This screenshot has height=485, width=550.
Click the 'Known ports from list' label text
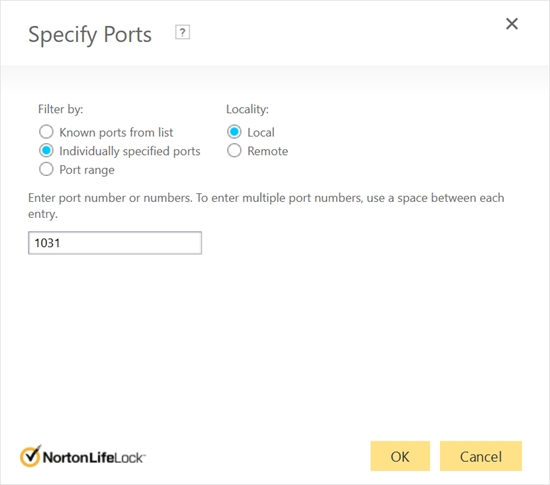[116, 133]
